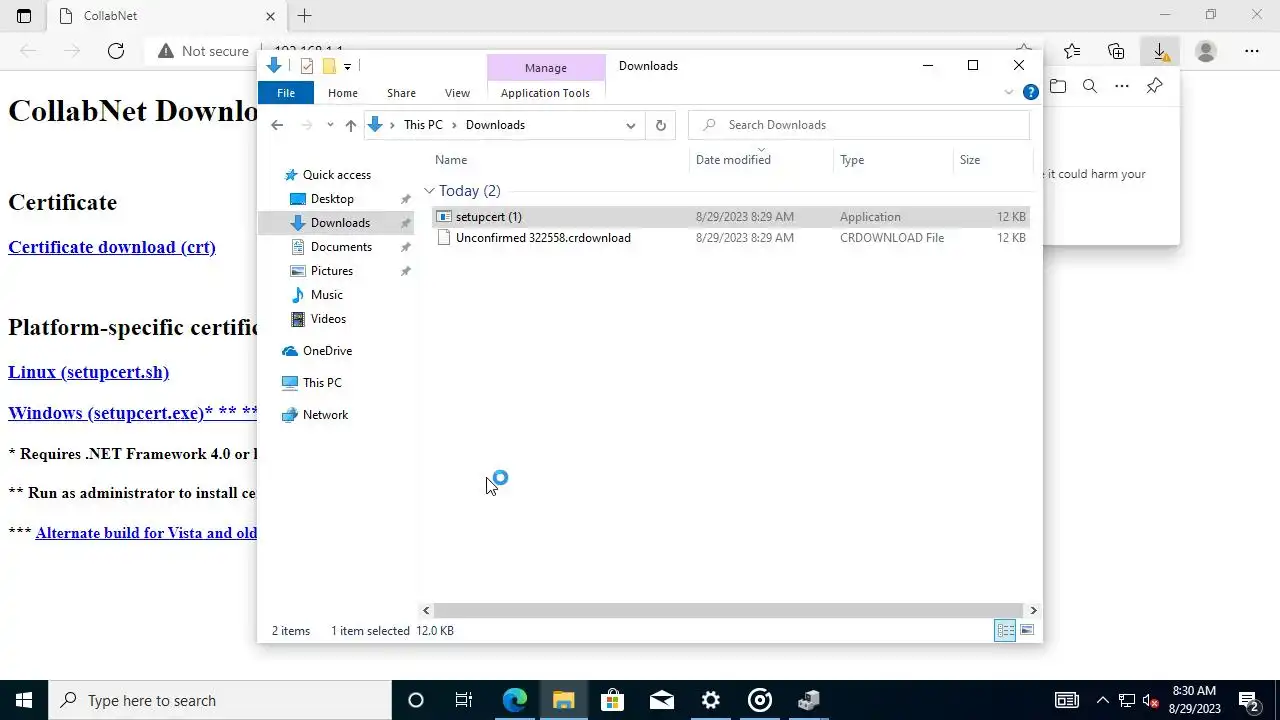Search downloads in Edge downloads panel

(1090, 87)
